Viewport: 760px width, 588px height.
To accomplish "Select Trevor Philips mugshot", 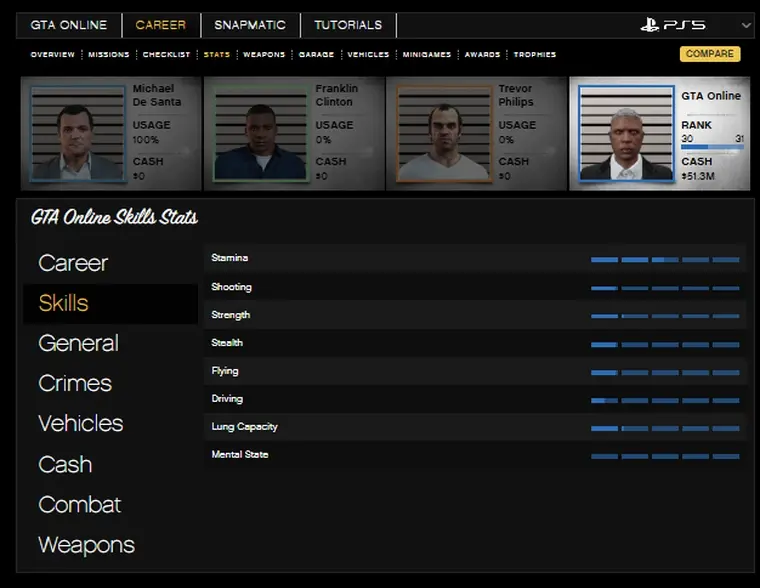I will pos(443,134).
